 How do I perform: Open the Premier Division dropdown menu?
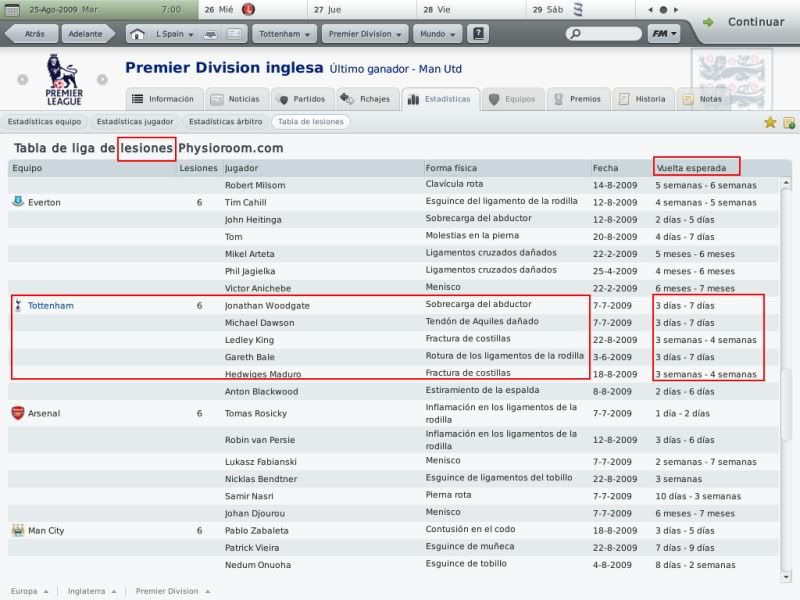pos(365,34)
